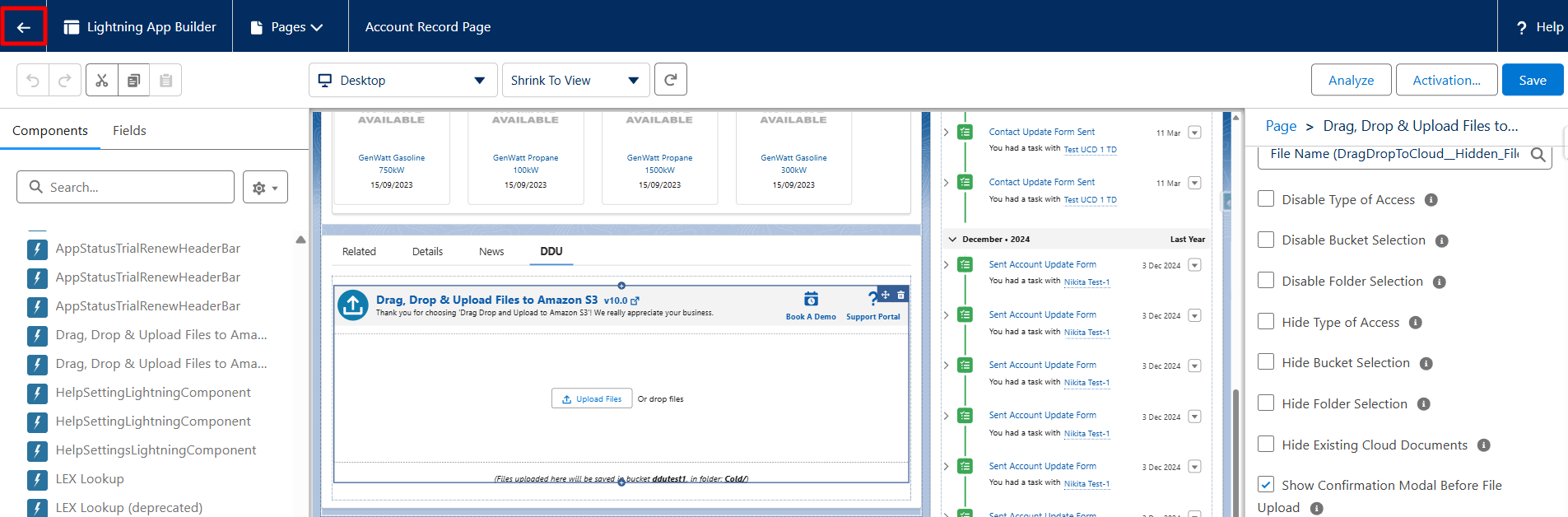Viewport: 1568px width, 517px height.
Task: Delete the Drag Drop component with the trash icon
Action: 900,295
